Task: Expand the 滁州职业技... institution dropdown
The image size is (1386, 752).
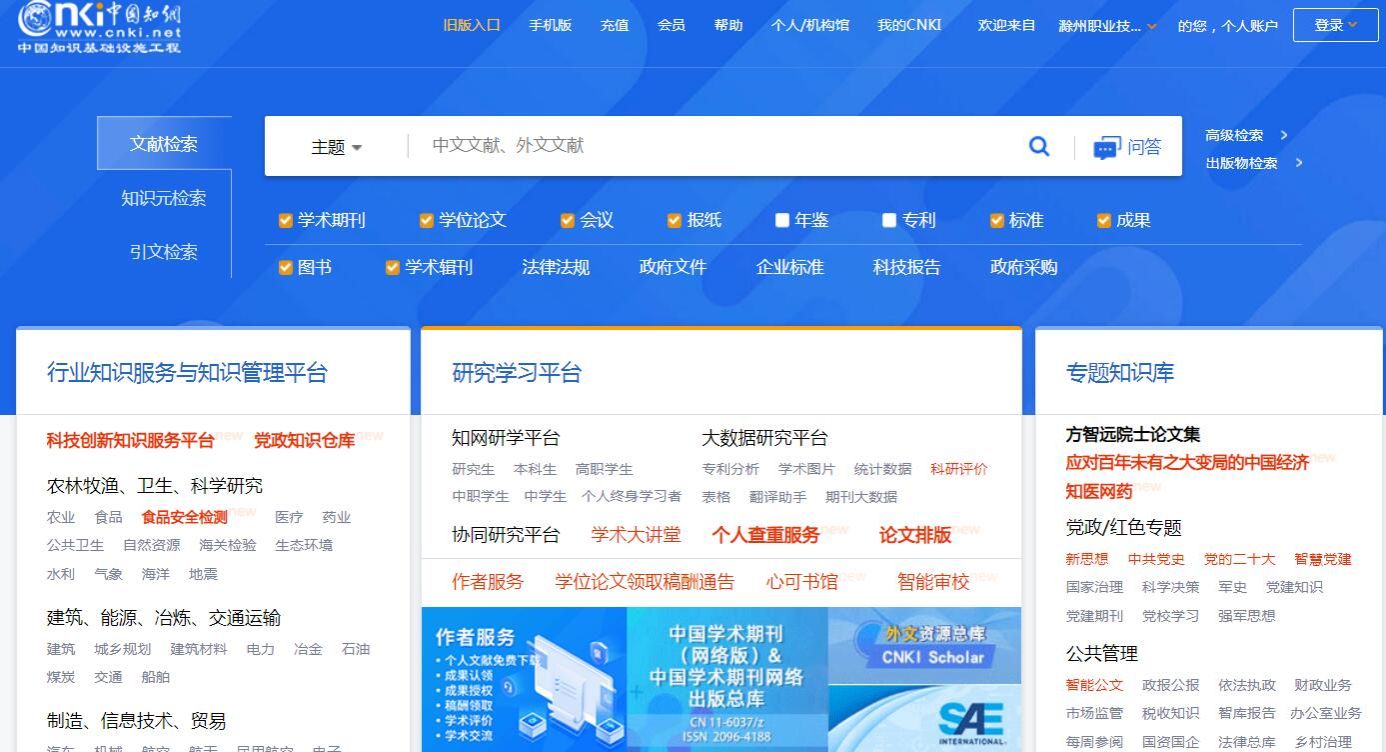Action: (x=1108, y=26)
